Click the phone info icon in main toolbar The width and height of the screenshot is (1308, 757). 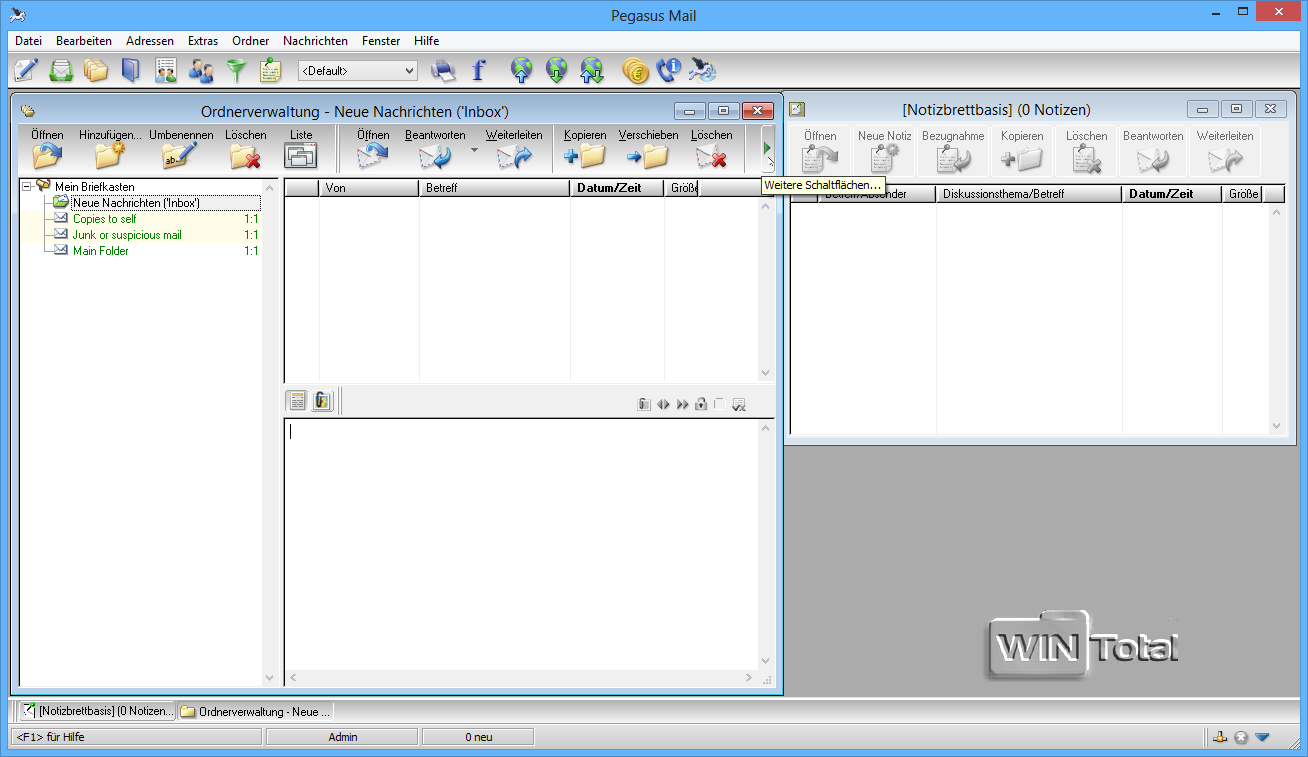(x=669, y=70)
